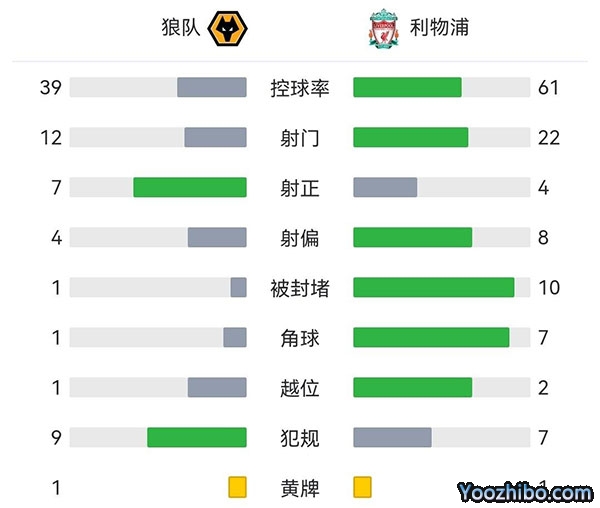Click the 射正 shots on target label
Screen dimensions: 600x508
[x=300, y=188]
